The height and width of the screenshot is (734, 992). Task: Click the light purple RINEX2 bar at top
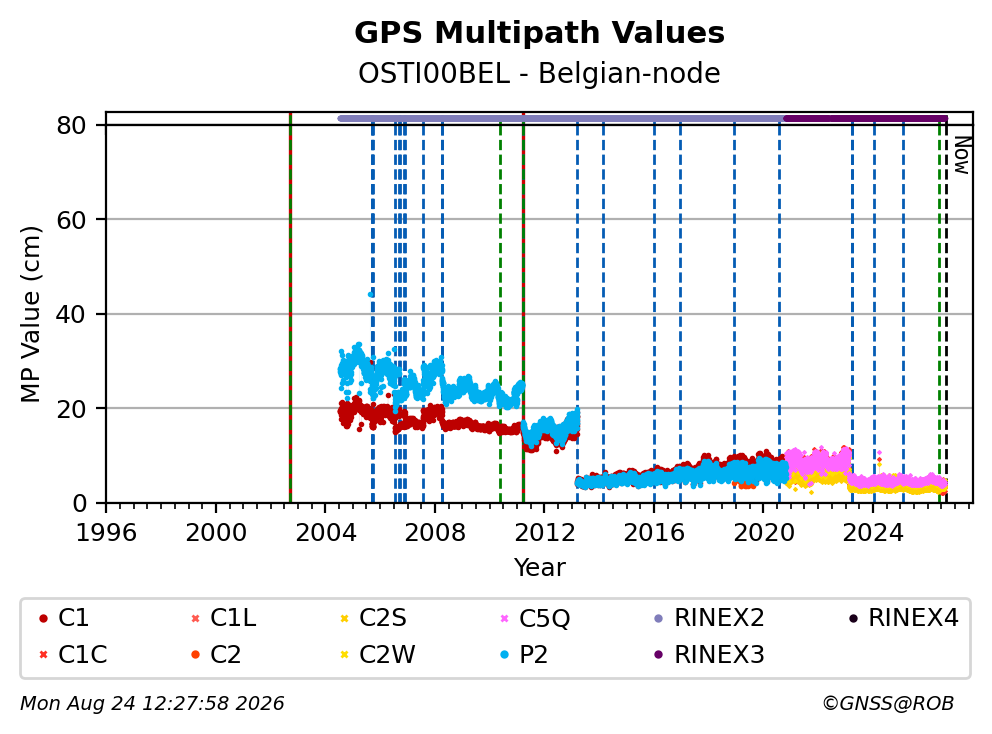pos(561,118)
